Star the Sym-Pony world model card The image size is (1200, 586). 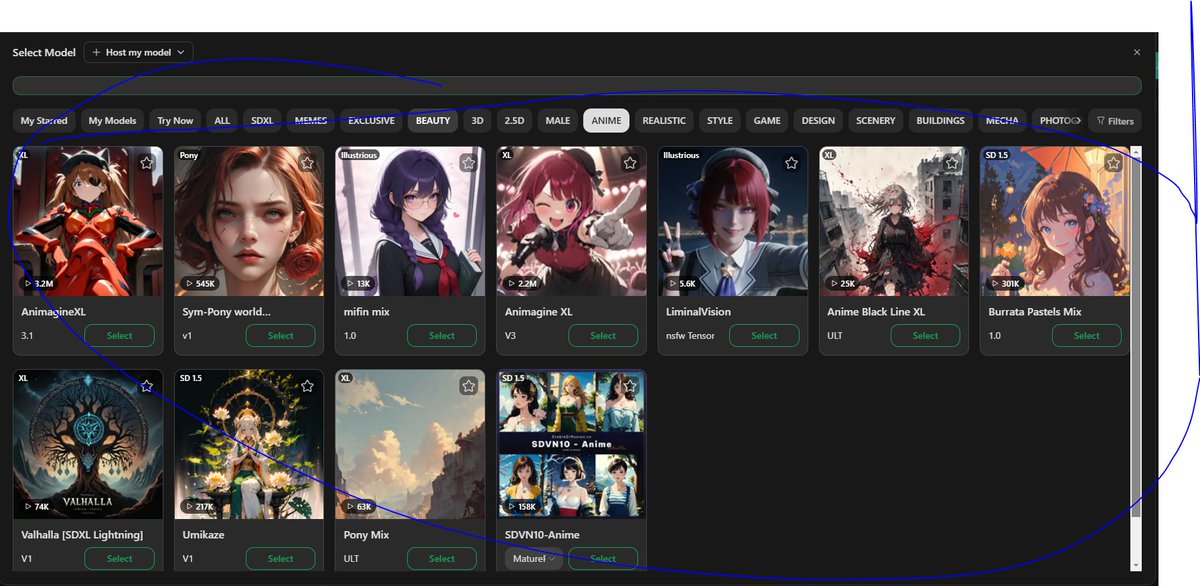[307, 163]
